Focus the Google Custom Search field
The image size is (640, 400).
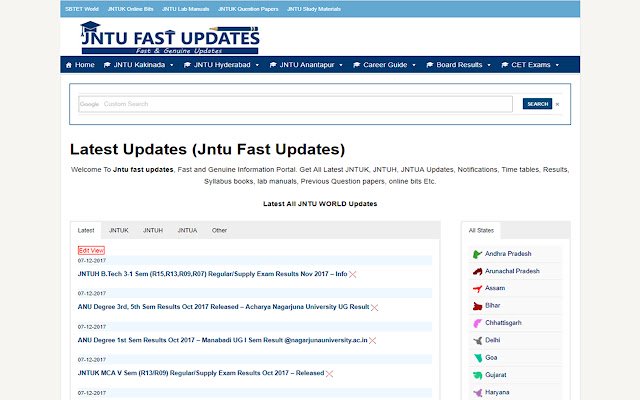(295, 104)
